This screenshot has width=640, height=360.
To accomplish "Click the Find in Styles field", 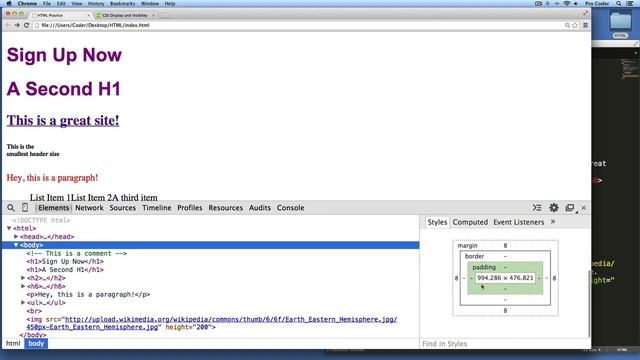I will (504, 344).
